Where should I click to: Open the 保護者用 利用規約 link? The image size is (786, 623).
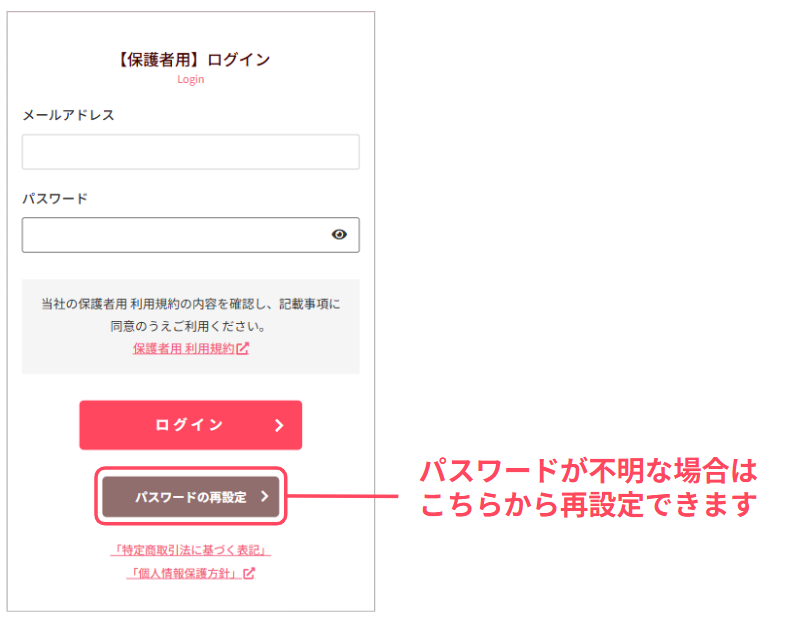[183, 349]
